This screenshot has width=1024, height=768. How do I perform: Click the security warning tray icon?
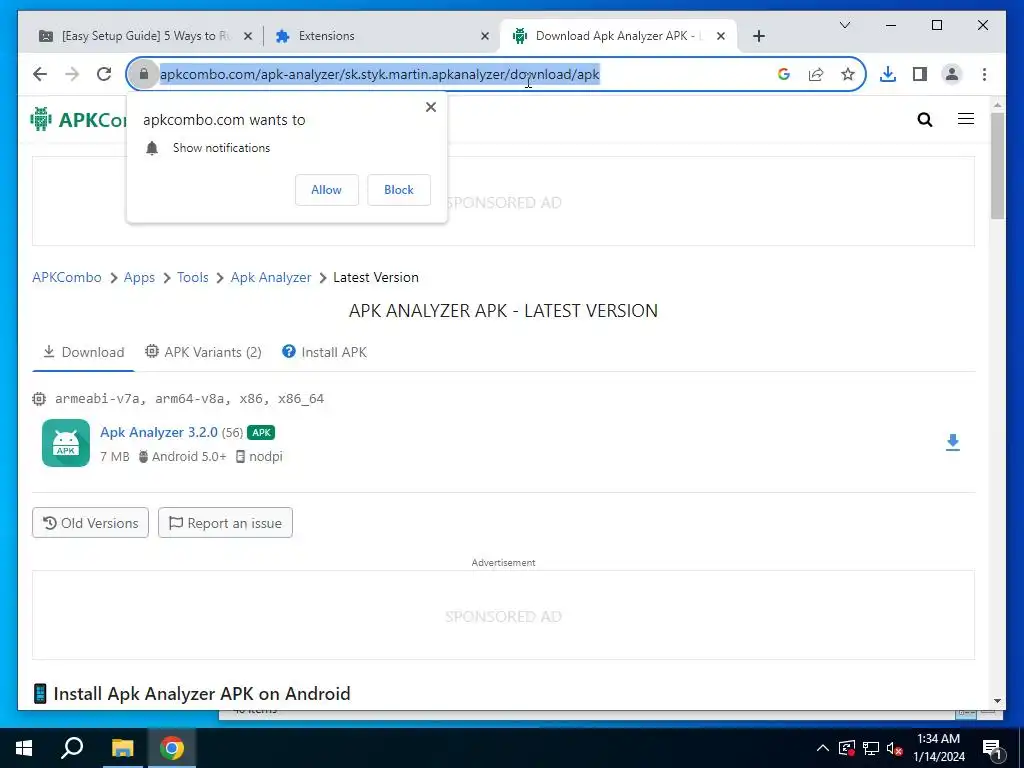(846, 748)
